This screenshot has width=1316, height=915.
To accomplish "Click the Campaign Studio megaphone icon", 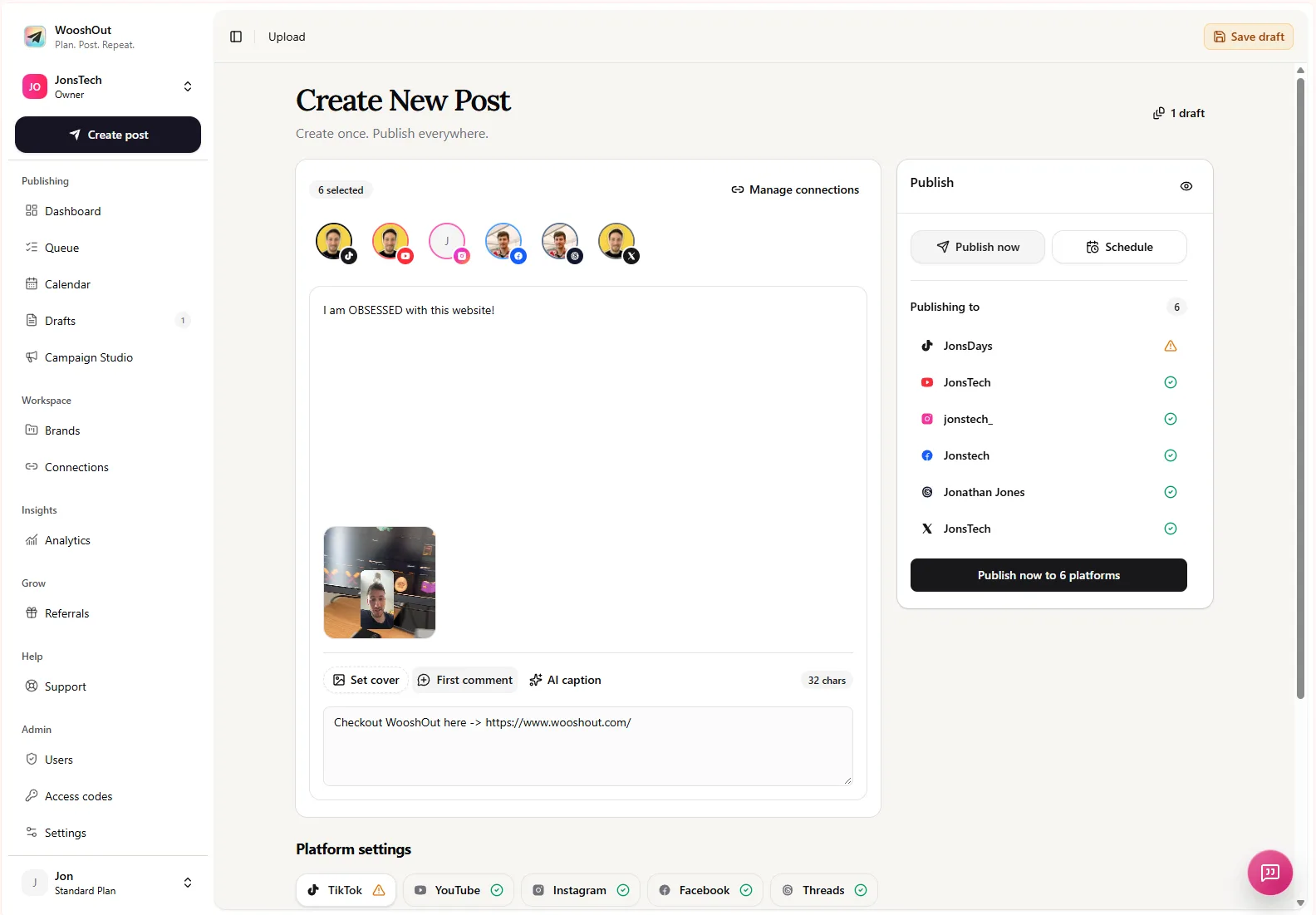I will point(32,357).
